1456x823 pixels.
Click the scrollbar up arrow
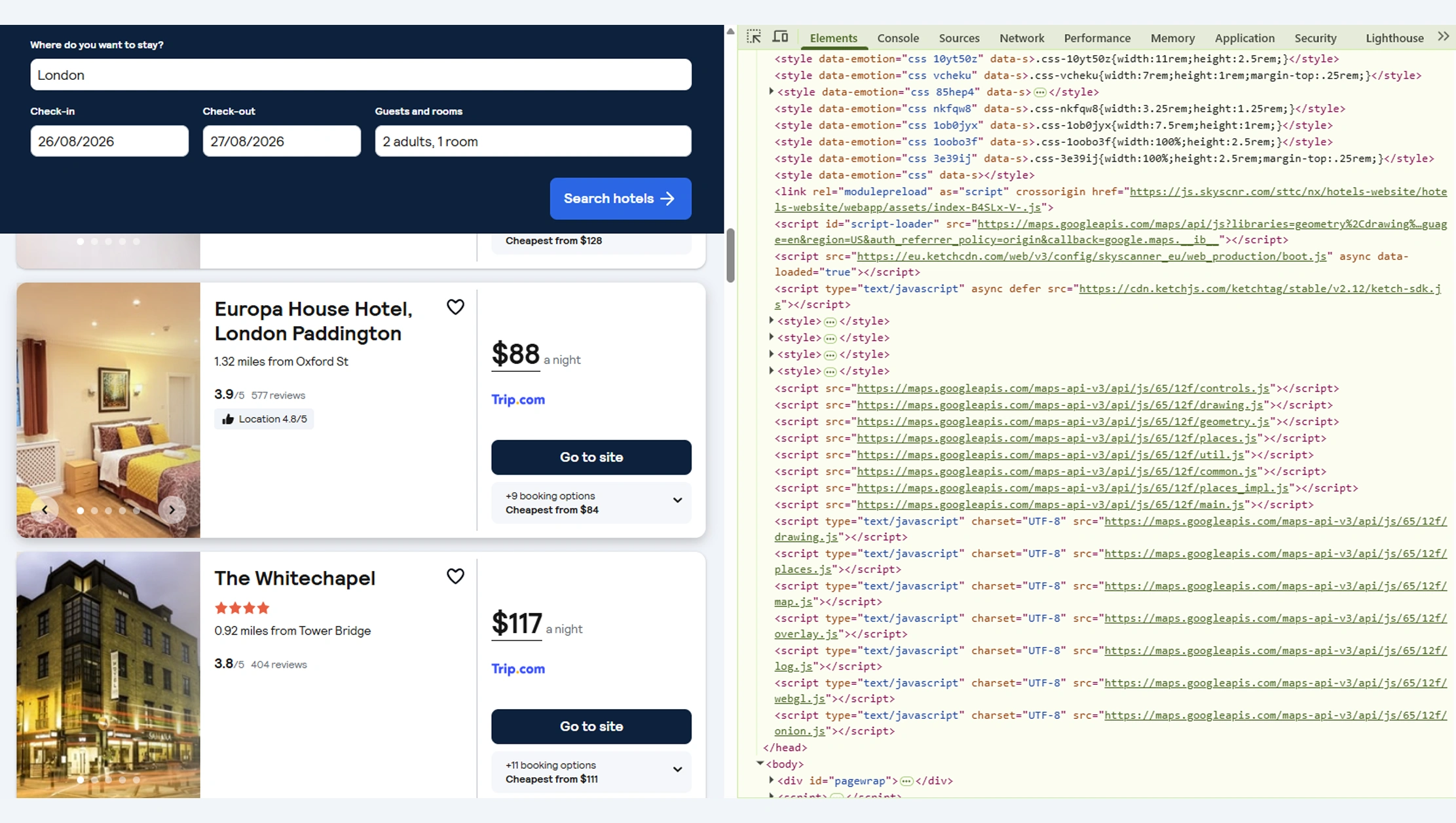pos(730,31)
